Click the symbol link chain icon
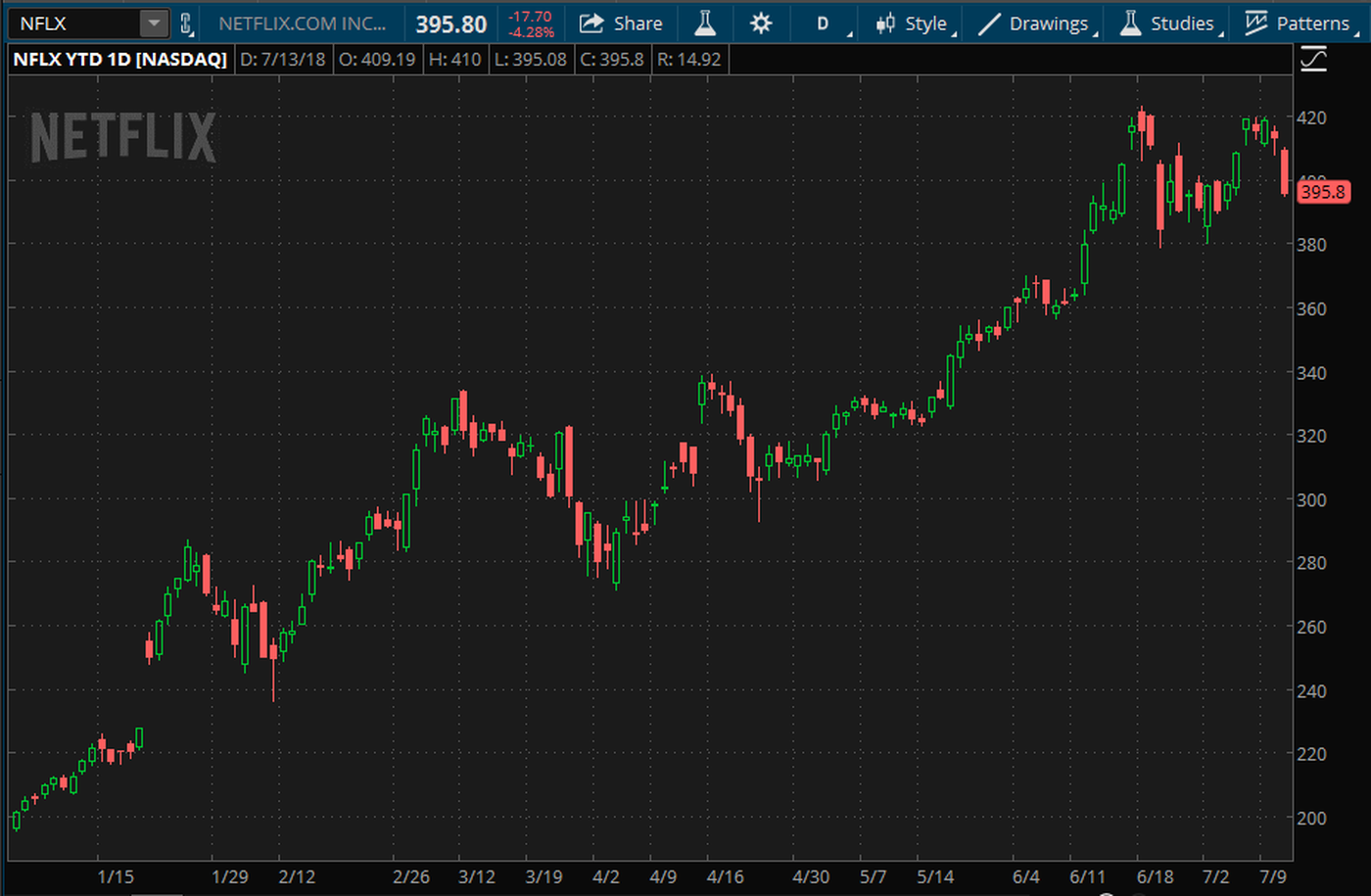 186,23
